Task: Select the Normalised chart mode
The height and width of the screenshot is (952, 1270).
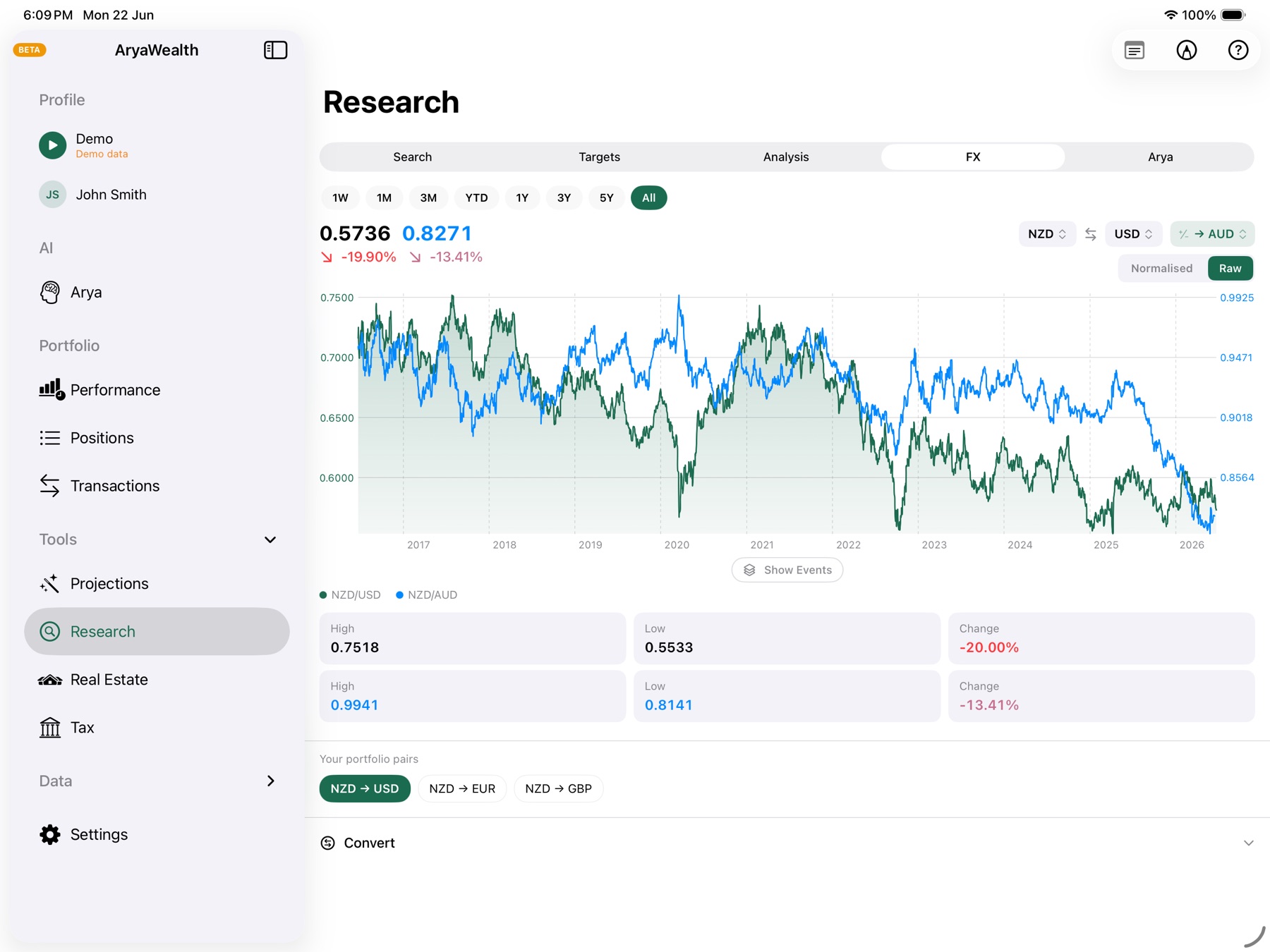Action: point(1161,268)
